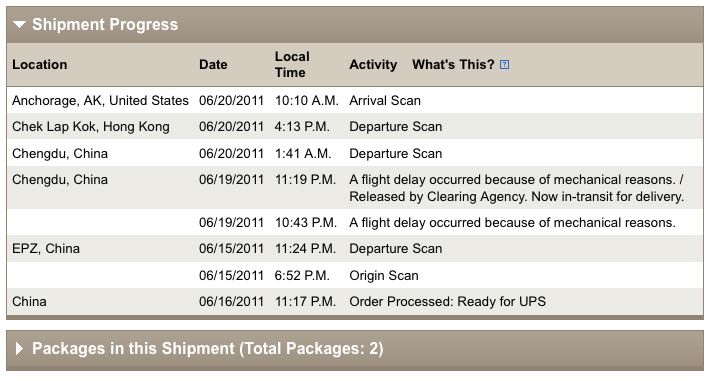
Task: Open Packages in this Shipment header text
Action: [x=208, y=349]
